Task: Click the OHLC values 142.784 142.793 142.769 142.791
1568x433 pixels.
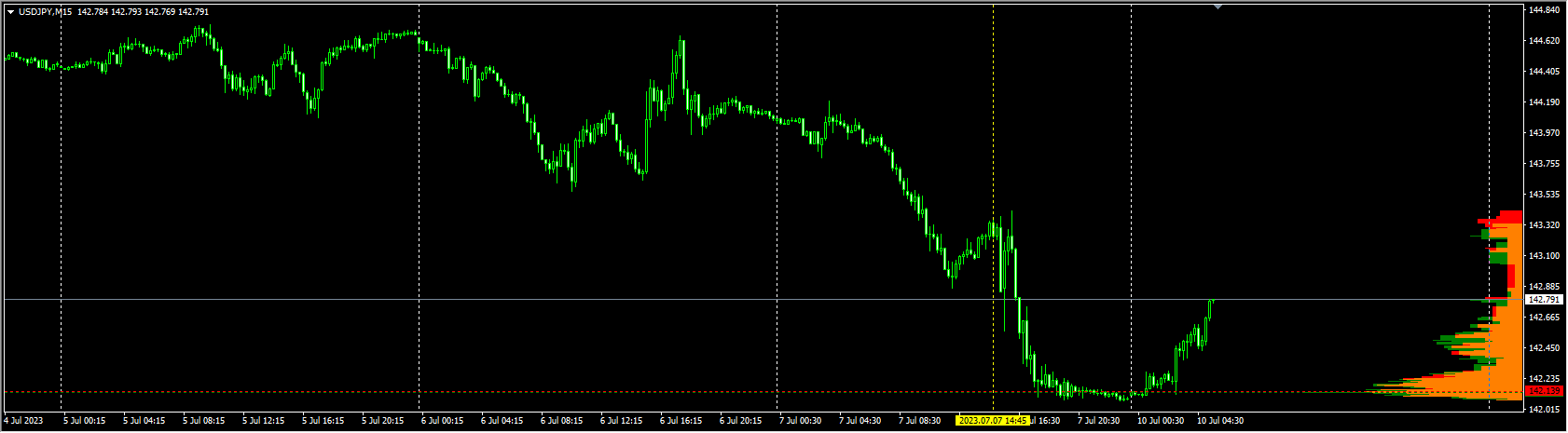Action: (x=144, y=12)
